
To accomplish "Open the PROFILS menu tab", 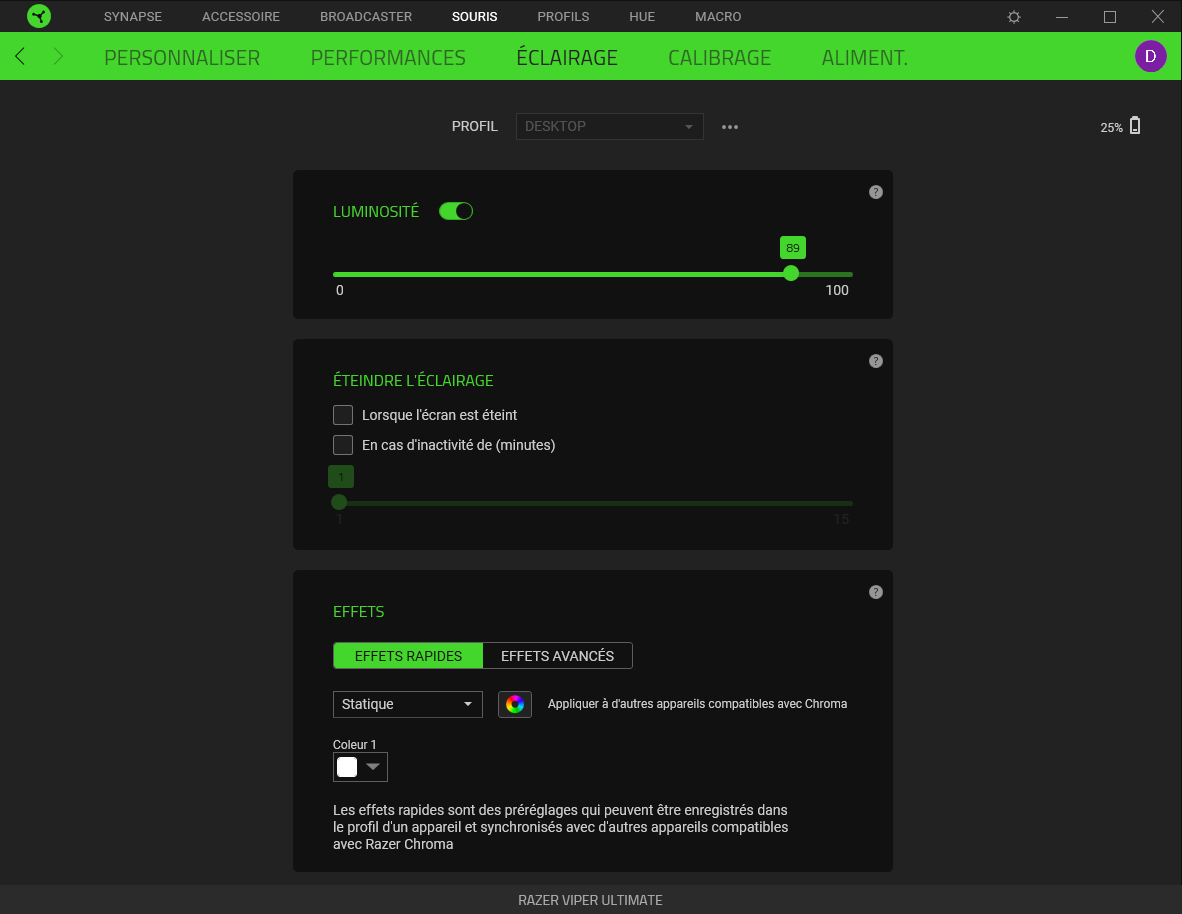I will pos(563,17).
